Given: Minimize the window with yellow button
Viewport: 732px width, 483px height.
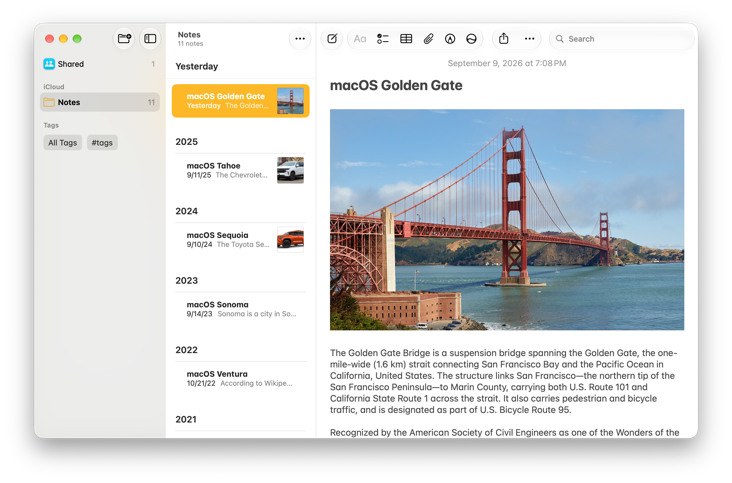Looking at the screenshot, I should tap(63, 39).
